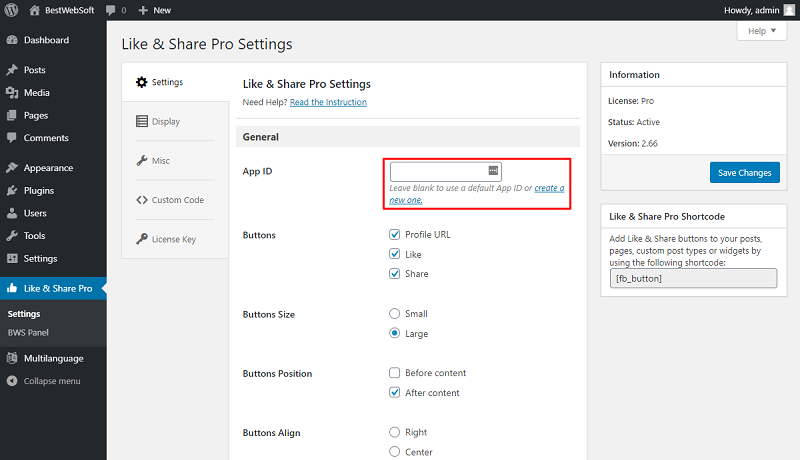Expand the Help dropdown

pyautogui.click(x=762, y=31)
